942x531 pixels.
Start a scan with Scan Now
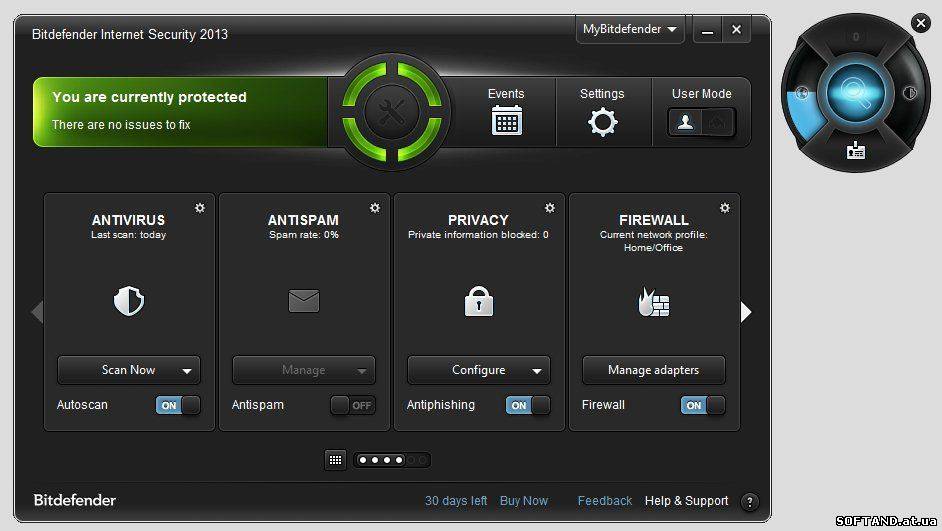[x=129, y=370]
